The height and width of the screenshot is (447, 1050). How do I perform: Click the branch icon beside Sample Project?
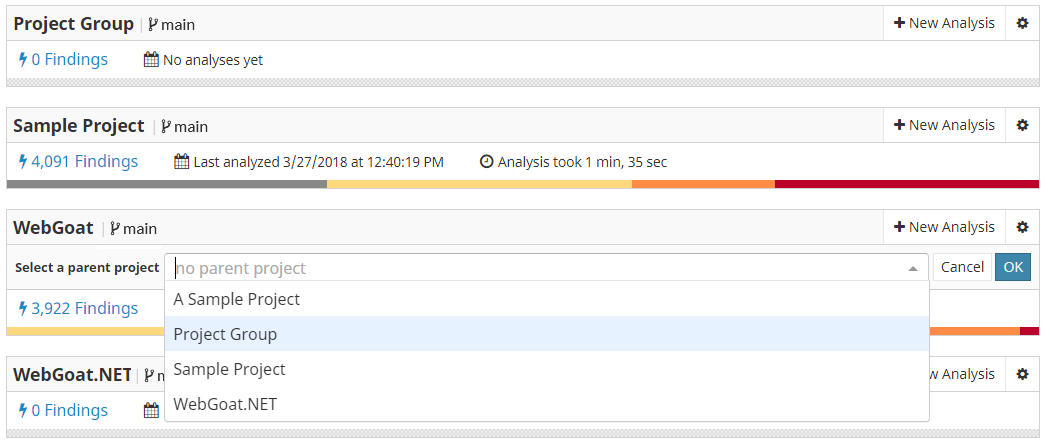165,126
